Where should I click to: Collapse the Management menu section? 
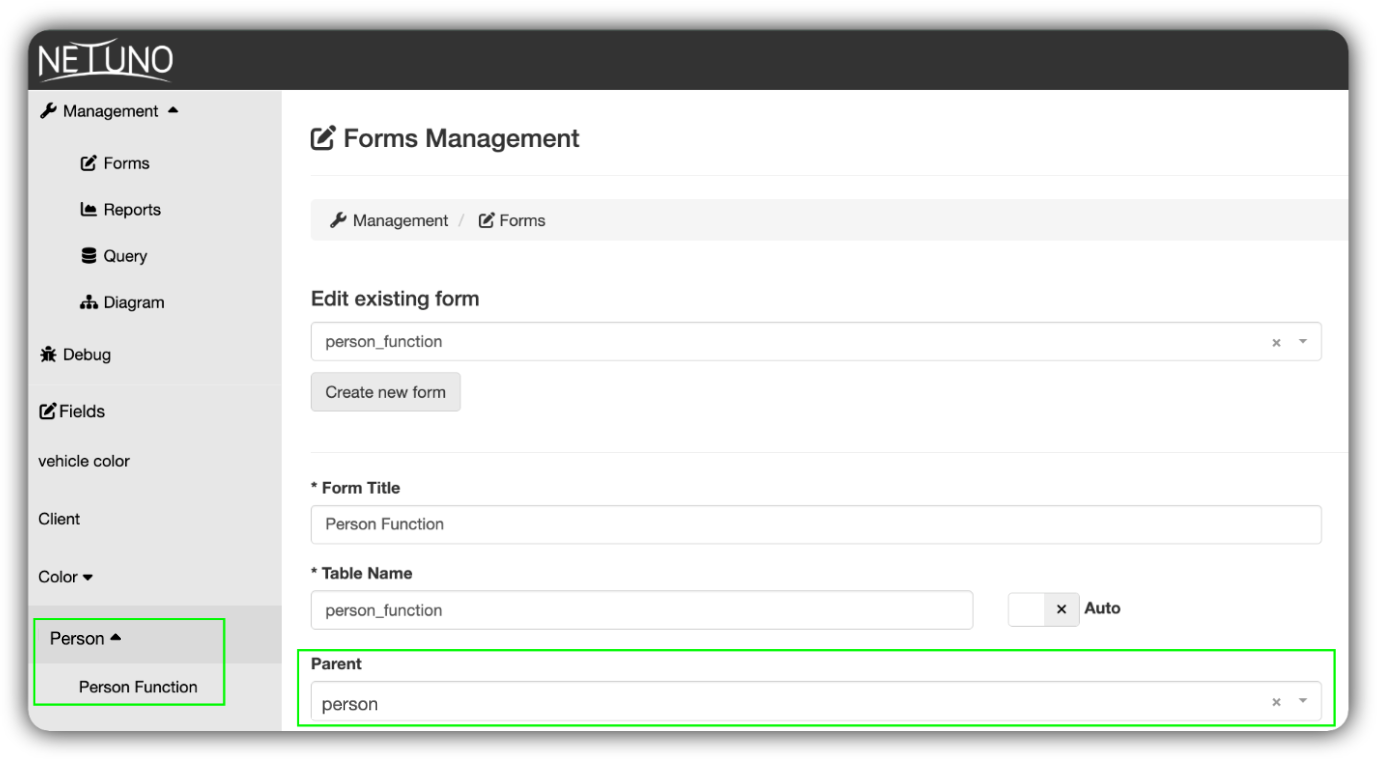click(x=176, y=111)
